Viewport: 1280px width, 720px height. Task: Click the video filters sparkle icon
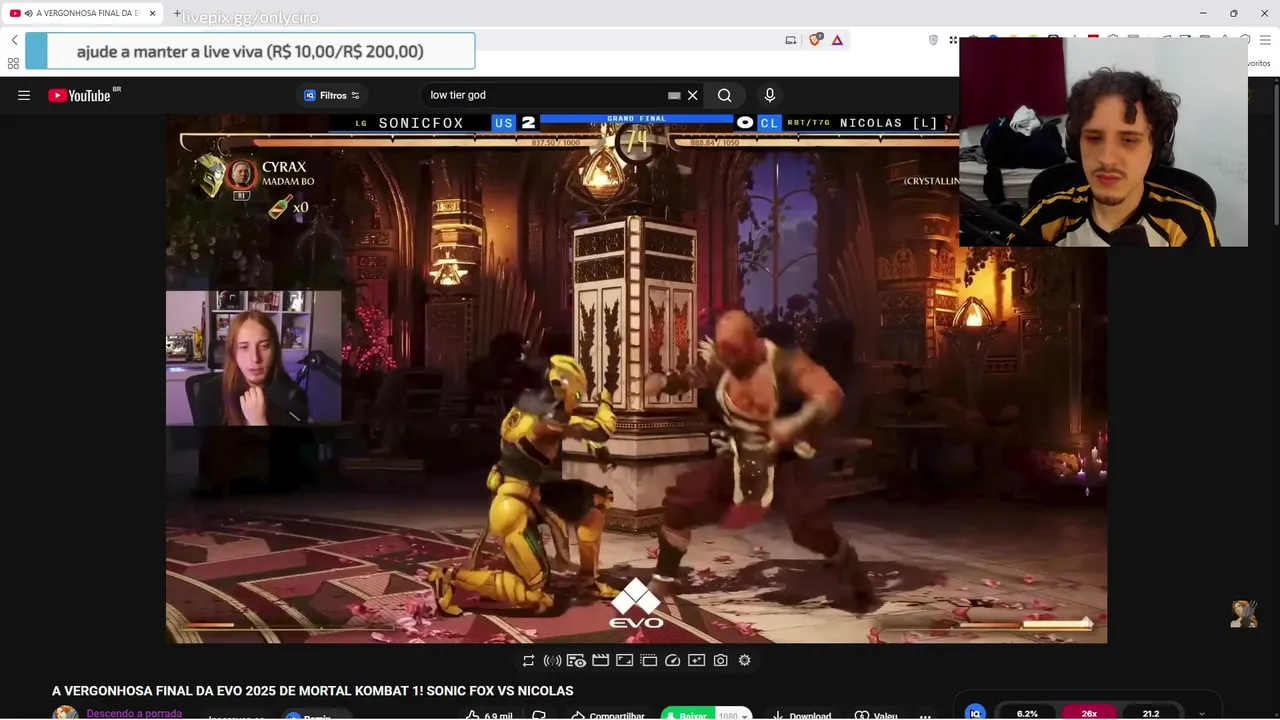coord(696,660)
